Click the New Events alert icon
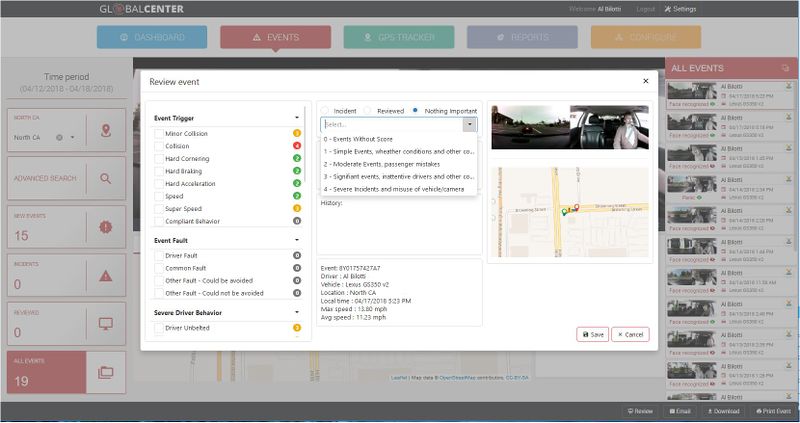Image resolution: width=800 pixels, height=423 pixels. pos(106,226)
